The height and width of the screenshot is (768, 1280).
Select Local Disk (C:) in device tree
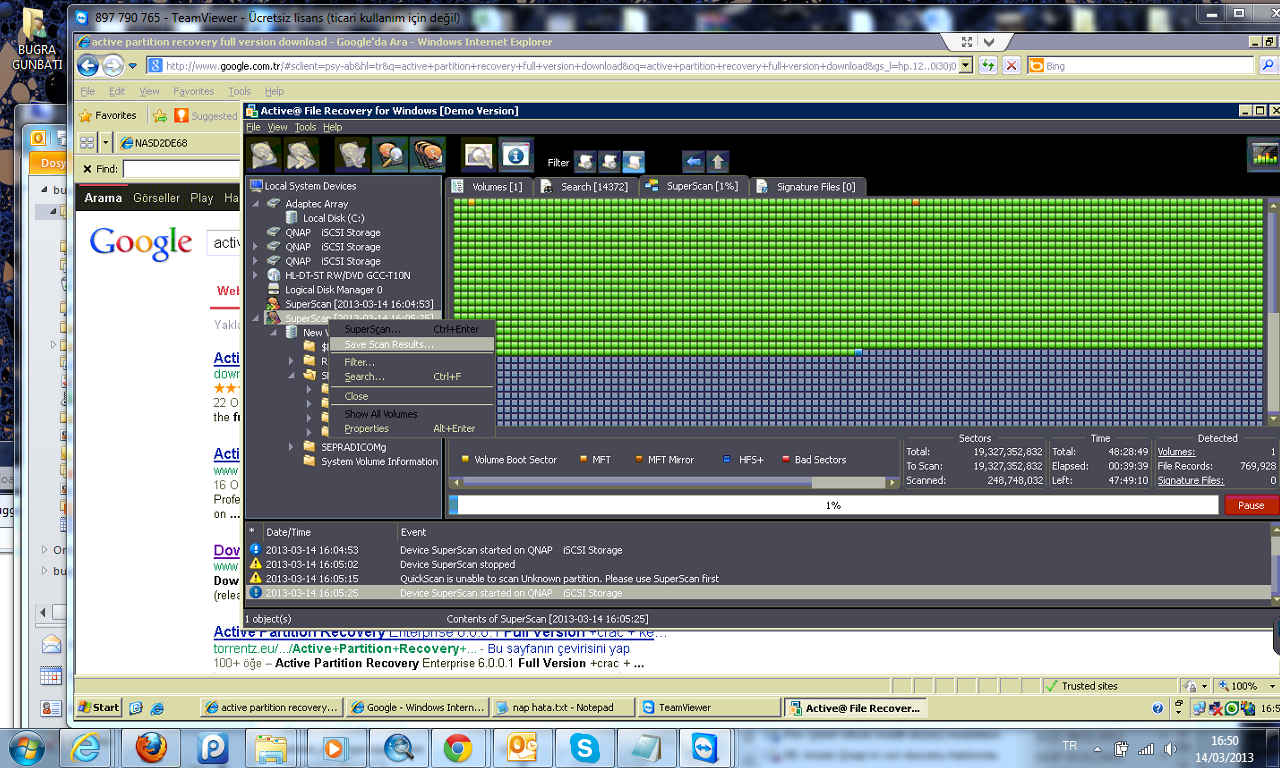[334, 218]
